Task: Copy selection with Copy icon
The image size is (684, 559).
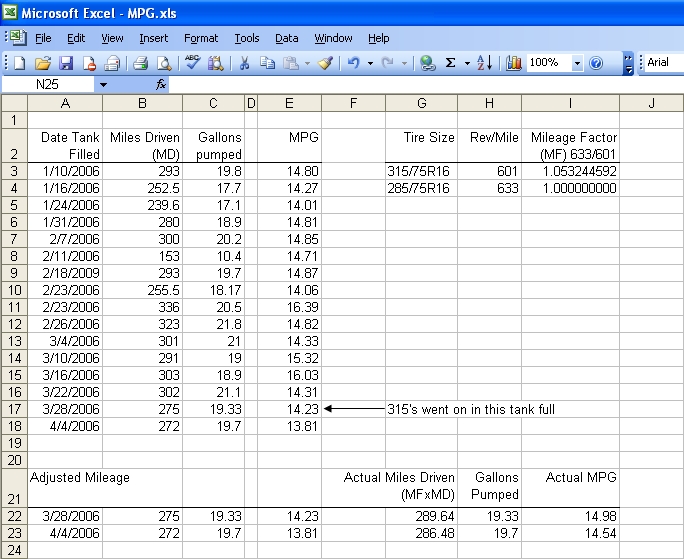Action: click(267, 63)
